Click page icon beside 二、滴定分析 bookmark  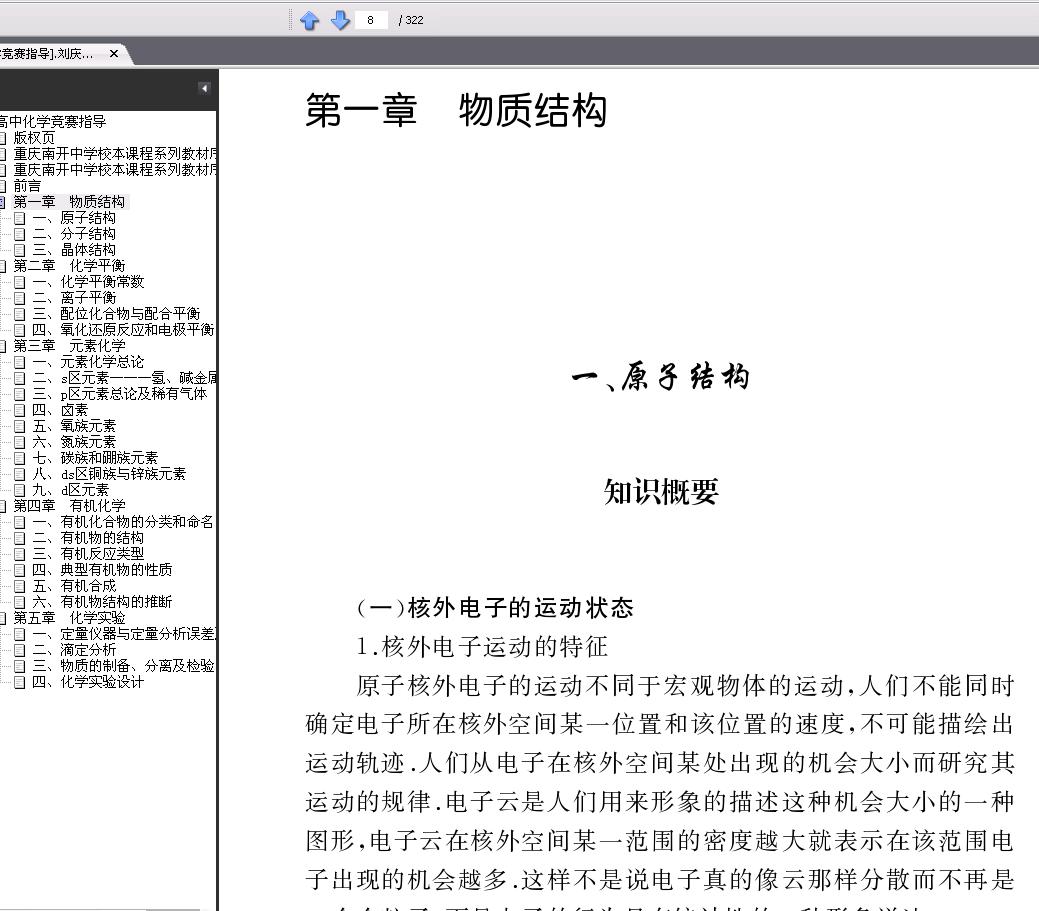coord(20,650)
